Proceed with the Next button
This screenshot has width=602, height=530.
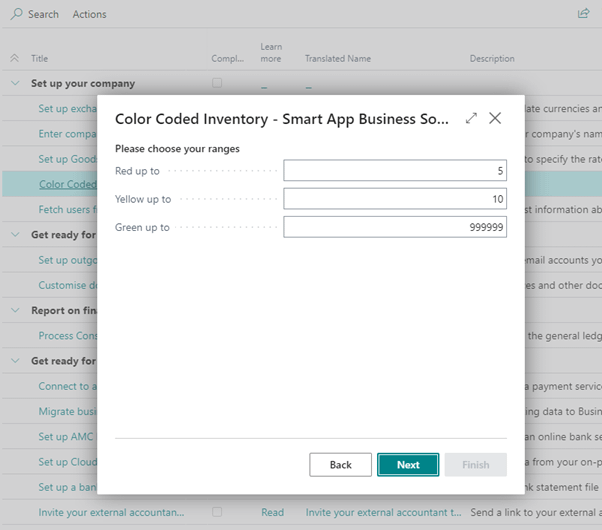[408, 465]
